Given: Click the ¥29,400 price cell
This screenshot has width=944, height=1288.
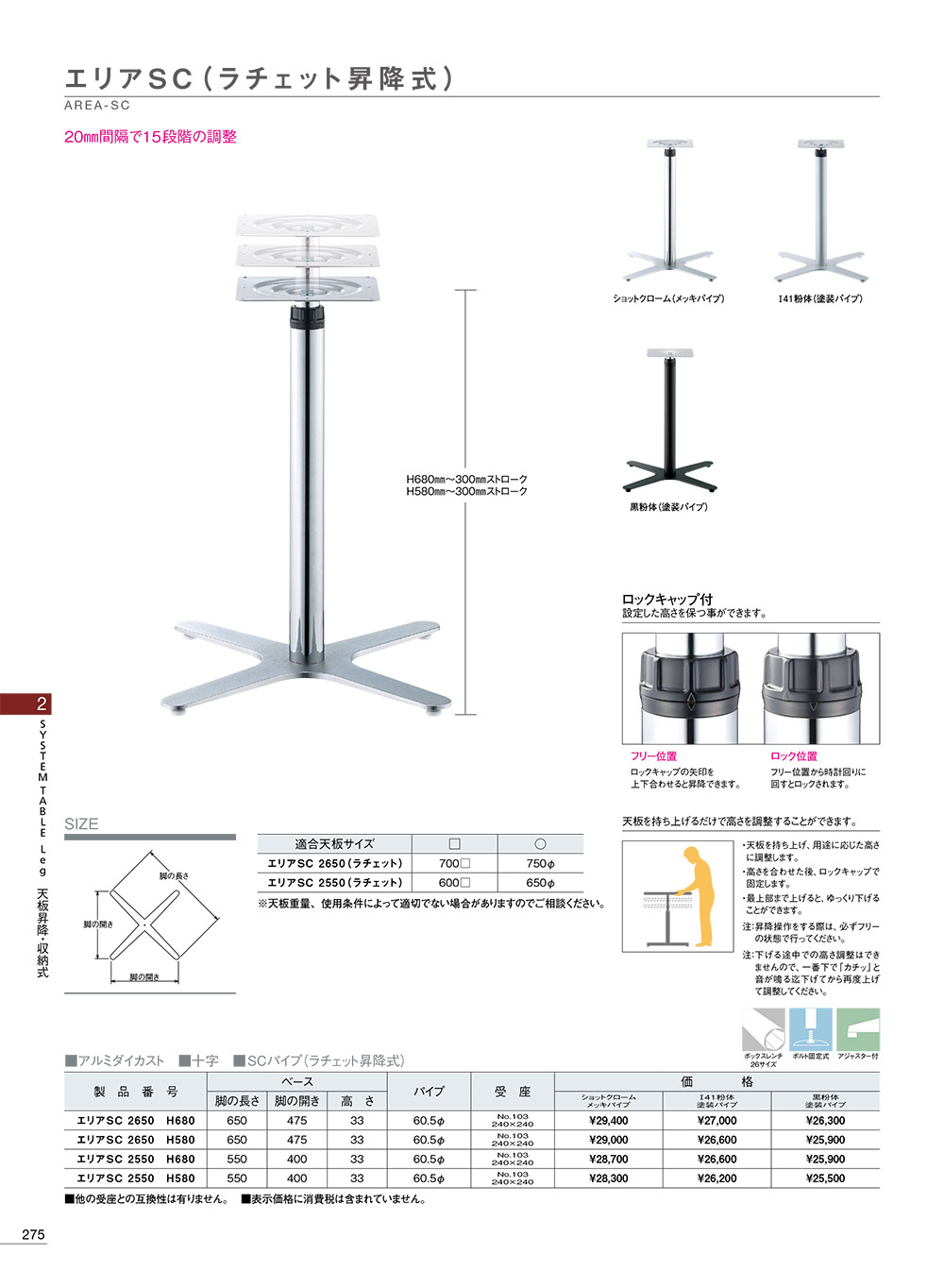Looking at the screenshot, I should [608, 1121].
